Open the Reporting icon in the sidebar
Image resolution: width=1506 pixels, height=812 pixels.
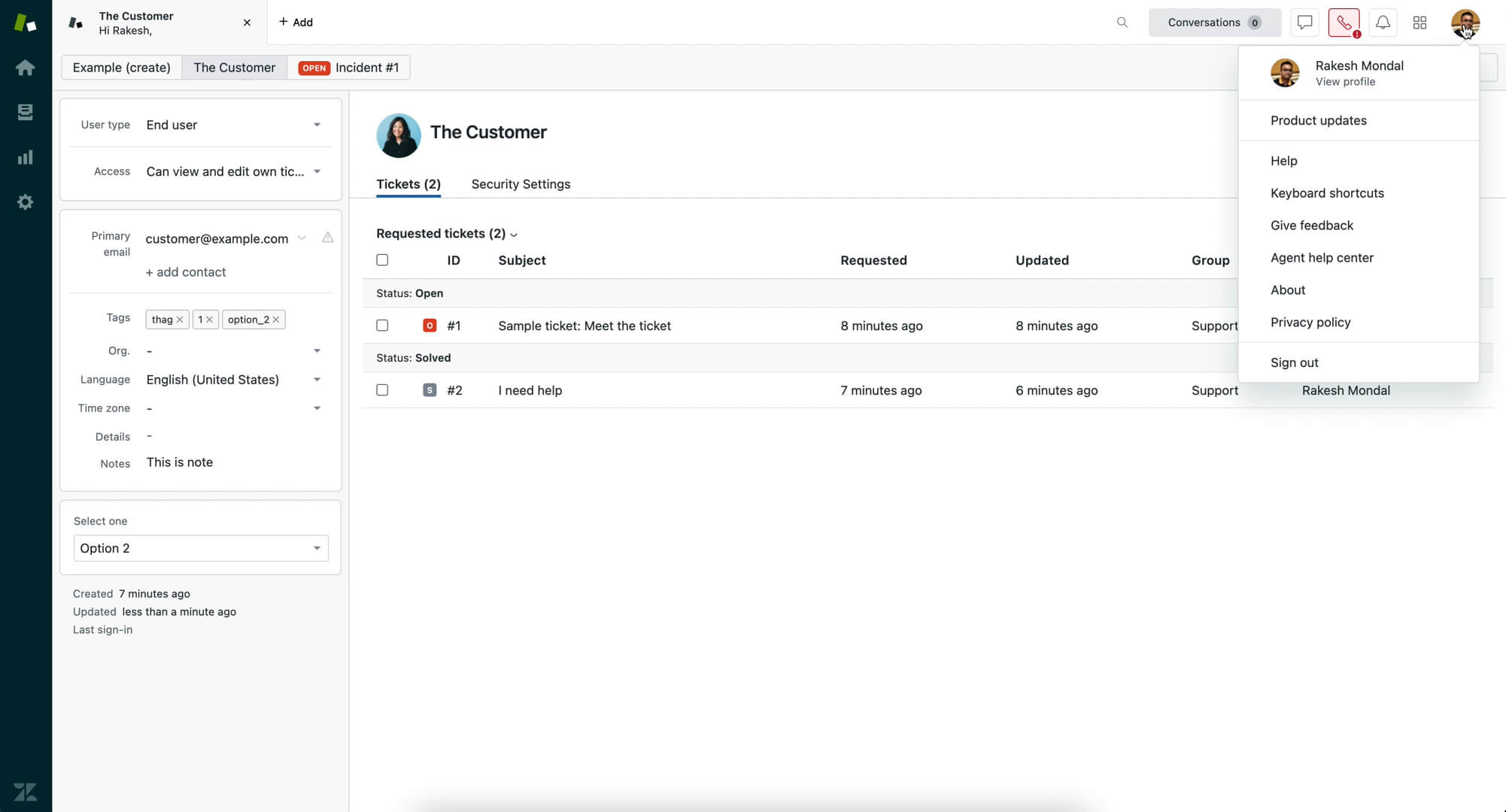point(26,157)
